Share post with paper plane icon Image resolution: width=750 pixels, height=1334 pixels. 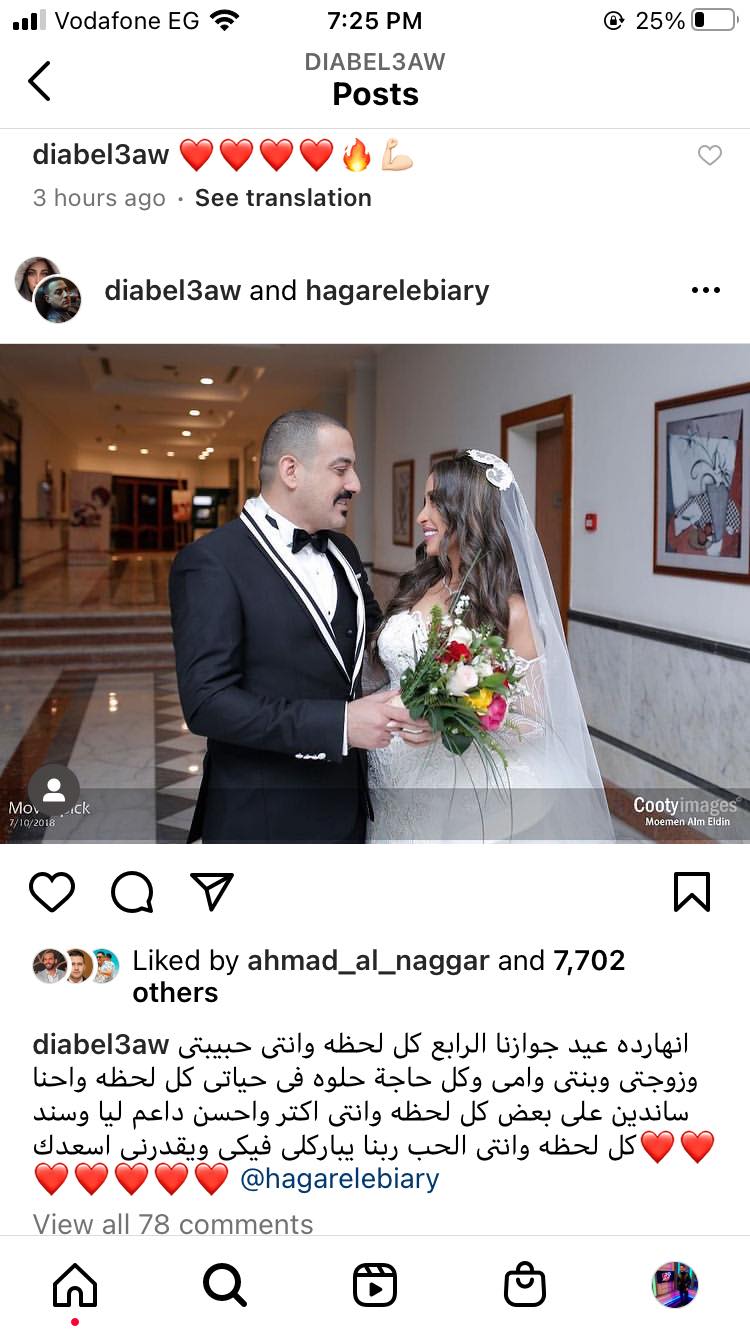tap(212, 891)
